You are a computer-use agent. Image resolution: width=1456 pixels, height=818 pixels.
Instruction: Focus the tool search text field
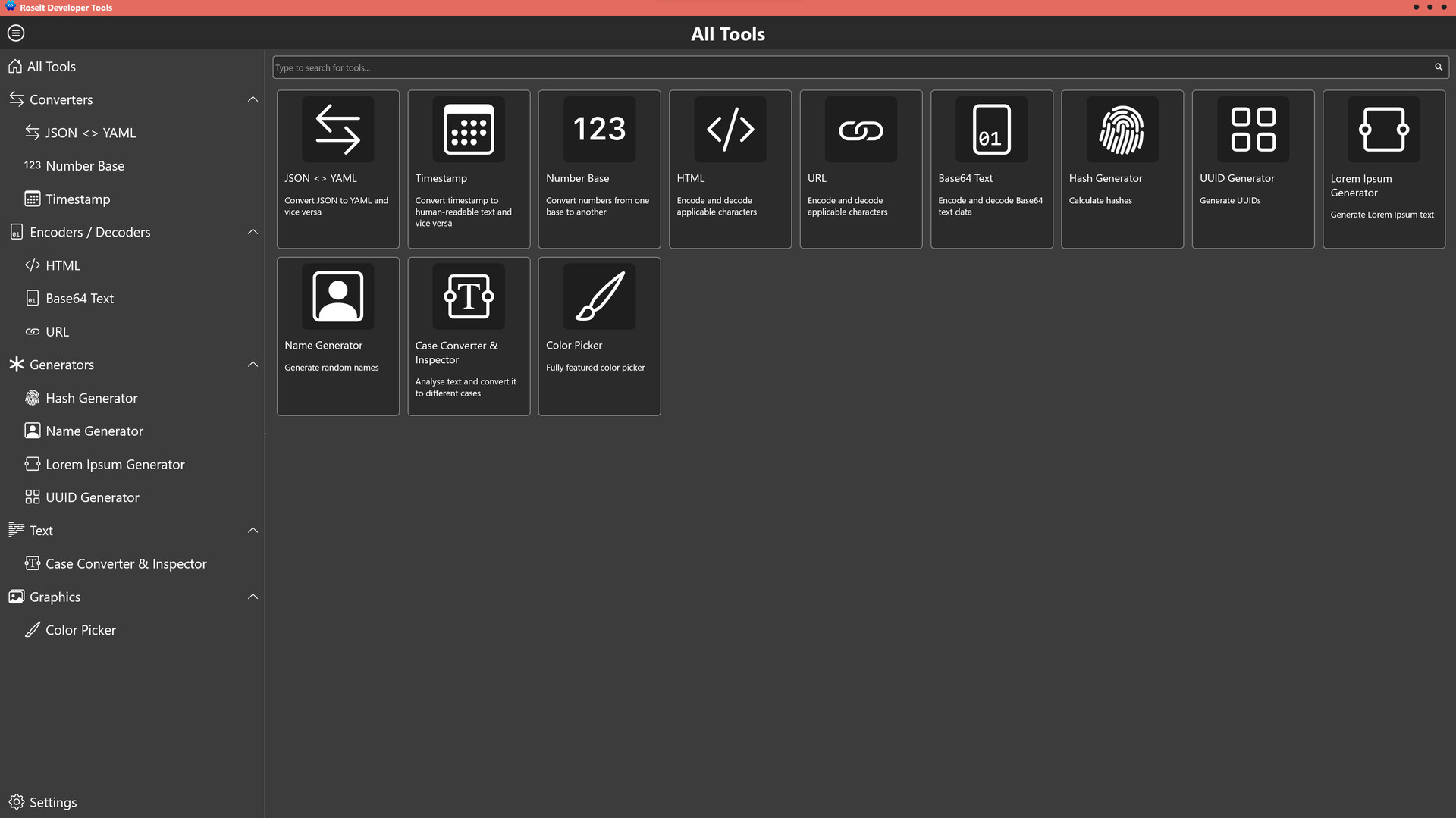click(849, 67)
